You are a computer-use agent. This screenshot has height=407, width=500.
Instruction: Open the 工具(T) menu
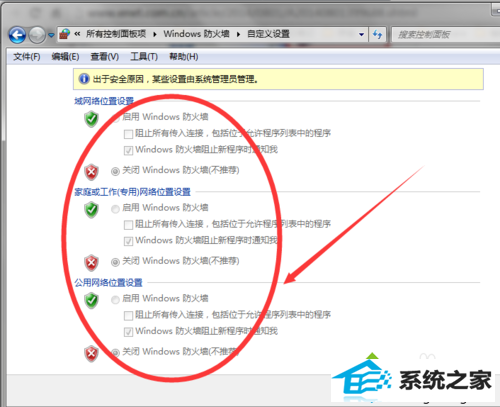point(144,57)
